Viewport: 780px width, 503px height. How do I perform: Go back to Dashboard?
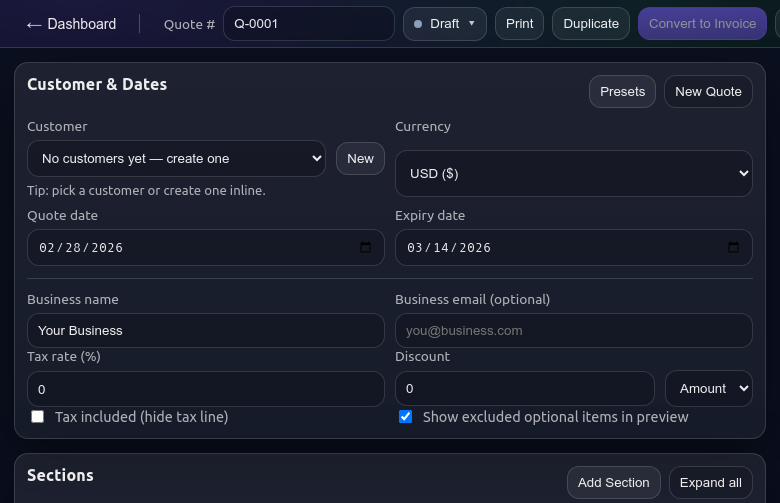(x=71, y=24)
